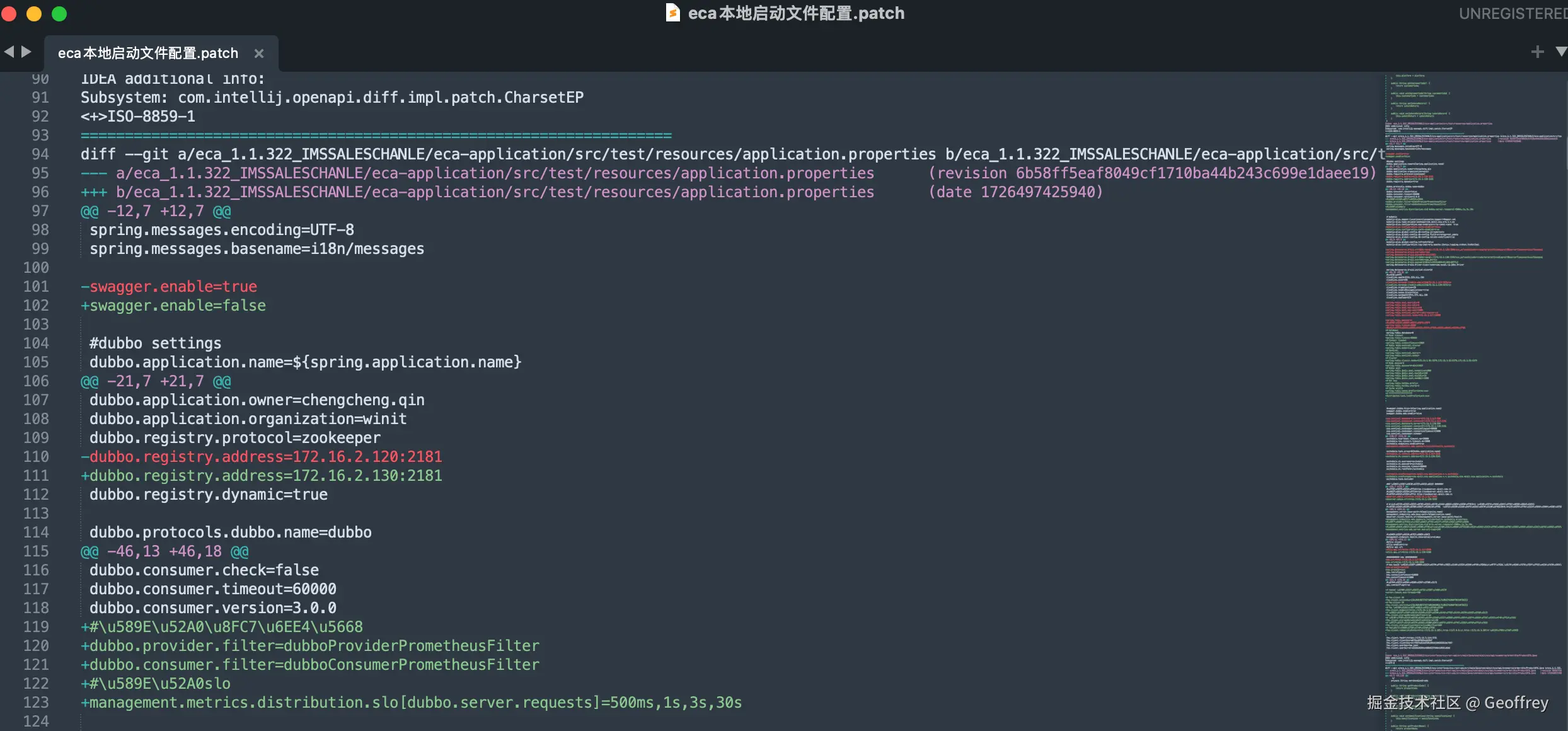Open the tab list dropdown arrow
The height and width of the screenshot is (731, 1568).
click(x=1560, y=52)
